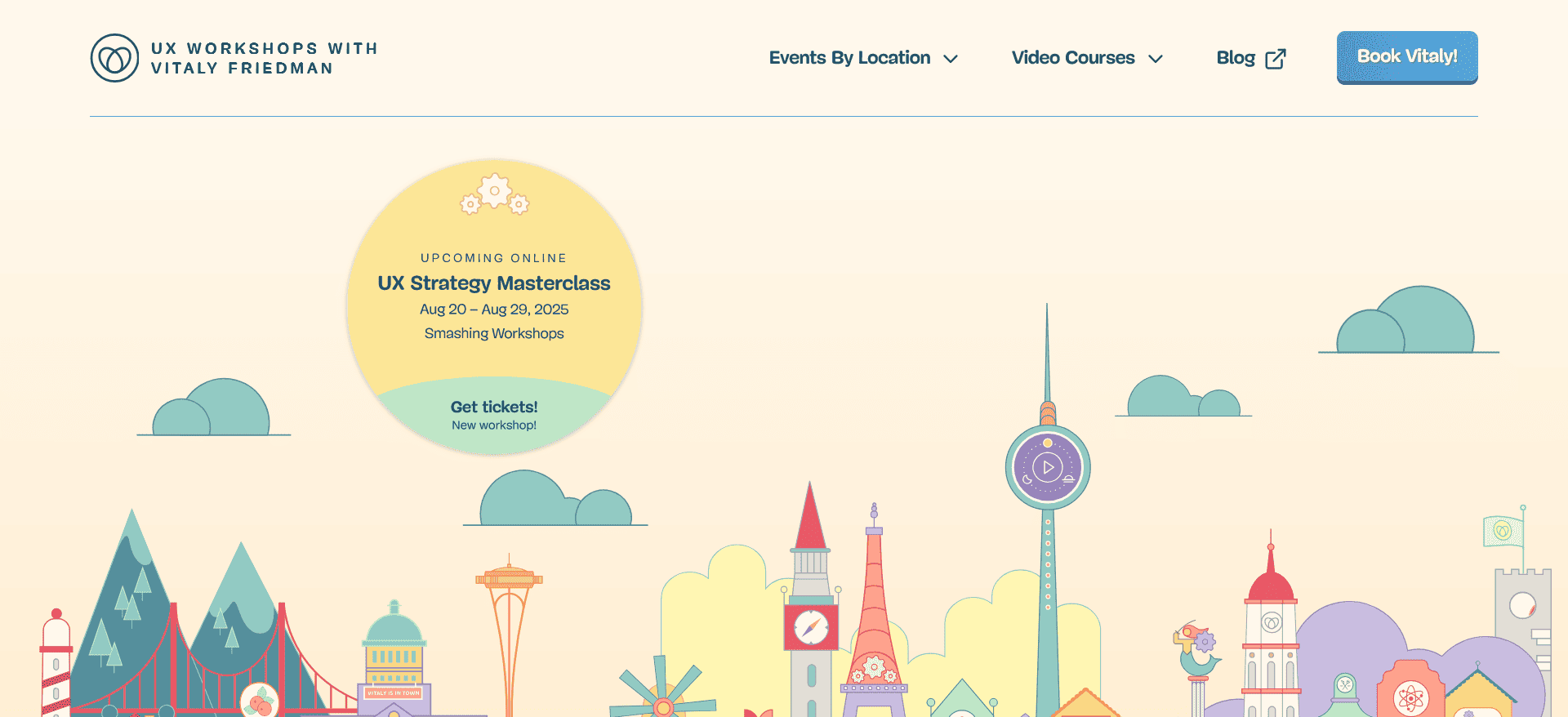1568x717 pixels.
Task: Click Get tickets! for the masterclass
Action: pos(494,407)
